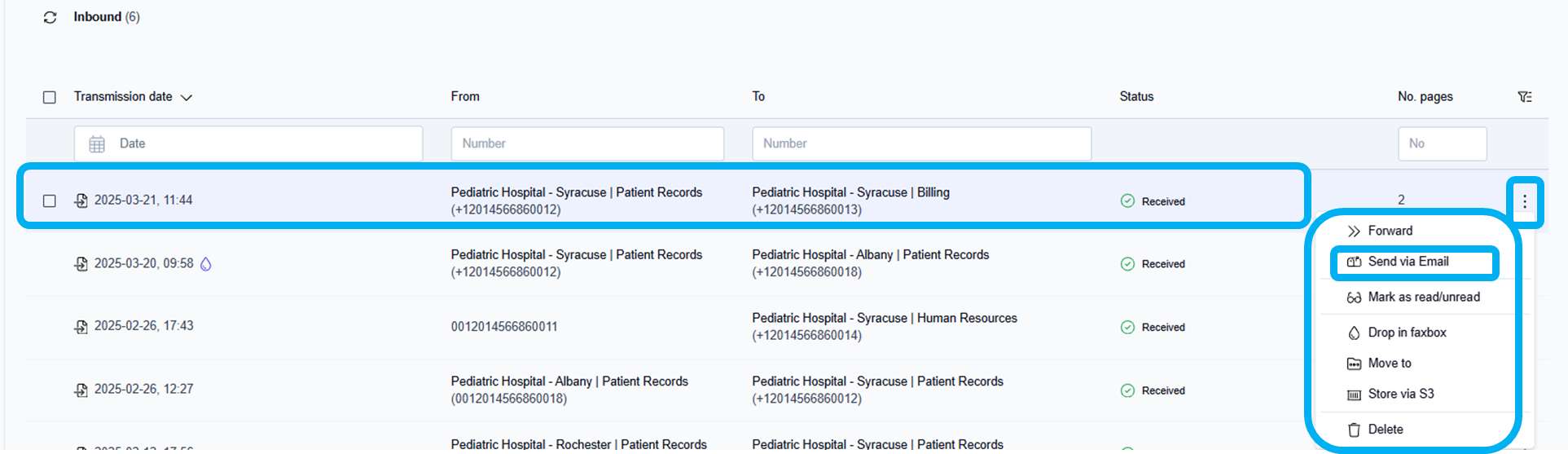Select Send via Email in the menu
Viewport: 1568px width, 454px height.
1408,262
